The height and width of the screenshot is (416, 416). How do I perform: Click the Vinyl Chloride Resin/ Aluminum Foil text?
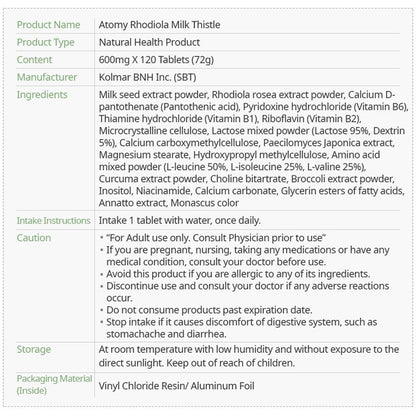tap(176, 386)
